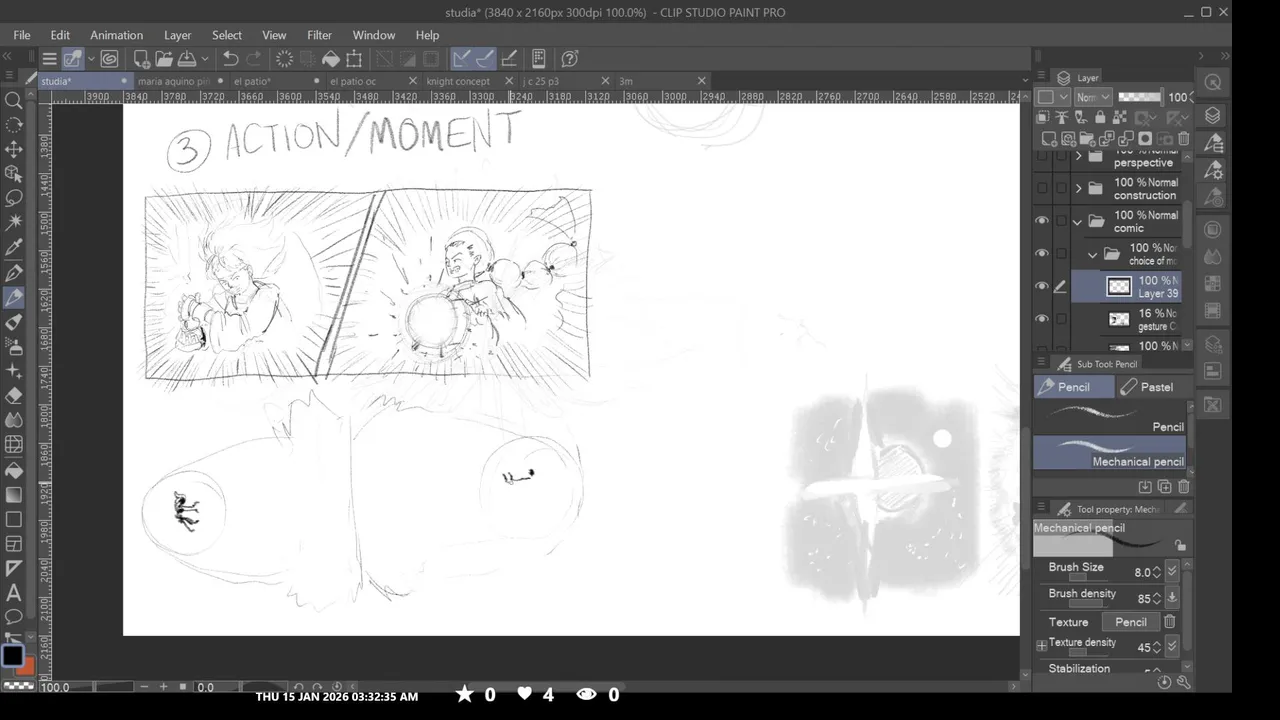The height and width of the screenshot is (720, 1280).
Task: Show the construction folder layer
Action: 1042,188
